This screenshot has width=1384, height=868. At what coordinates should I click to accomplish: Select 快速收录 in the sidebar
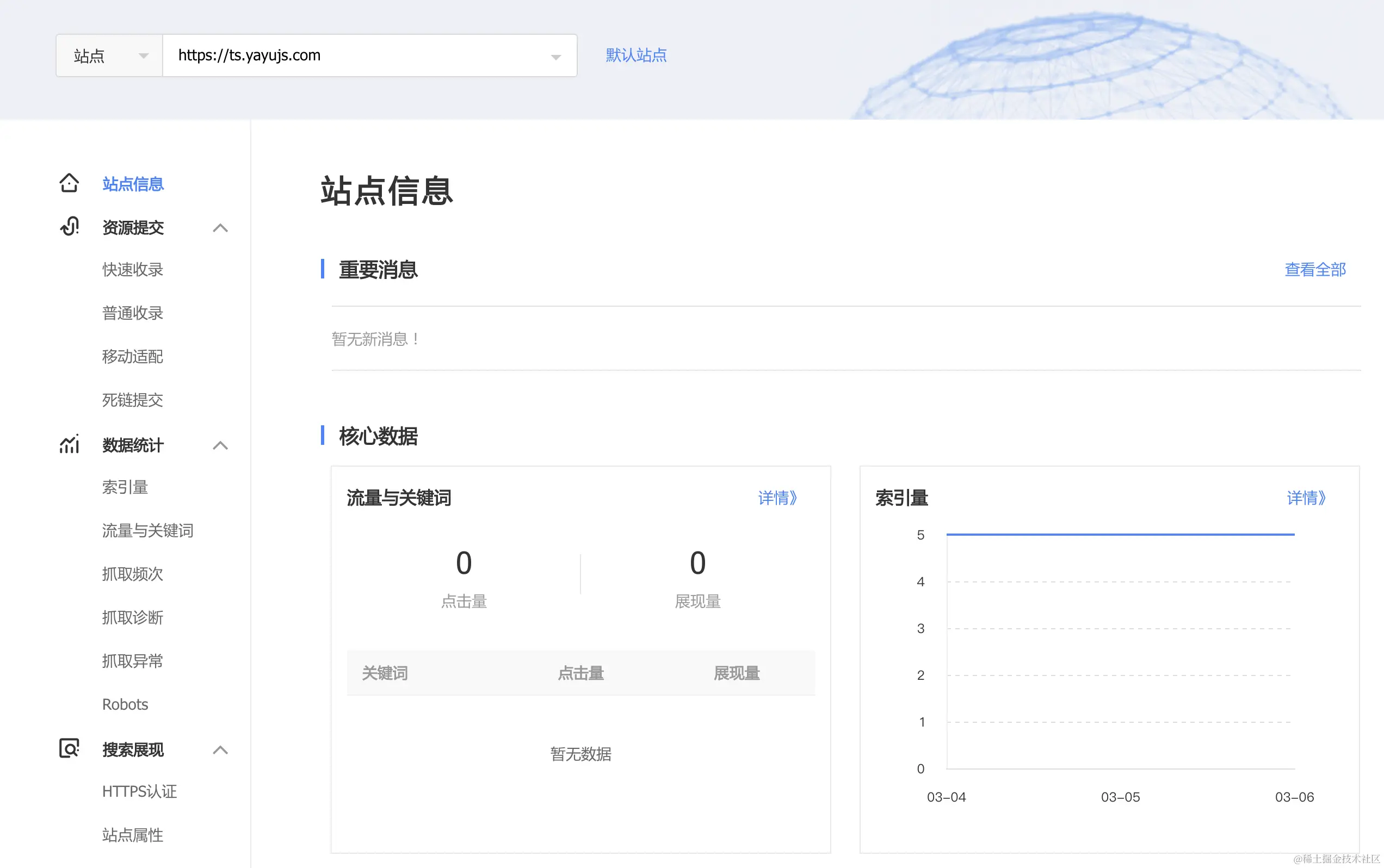pyautogui.click(x=133, y=269)
